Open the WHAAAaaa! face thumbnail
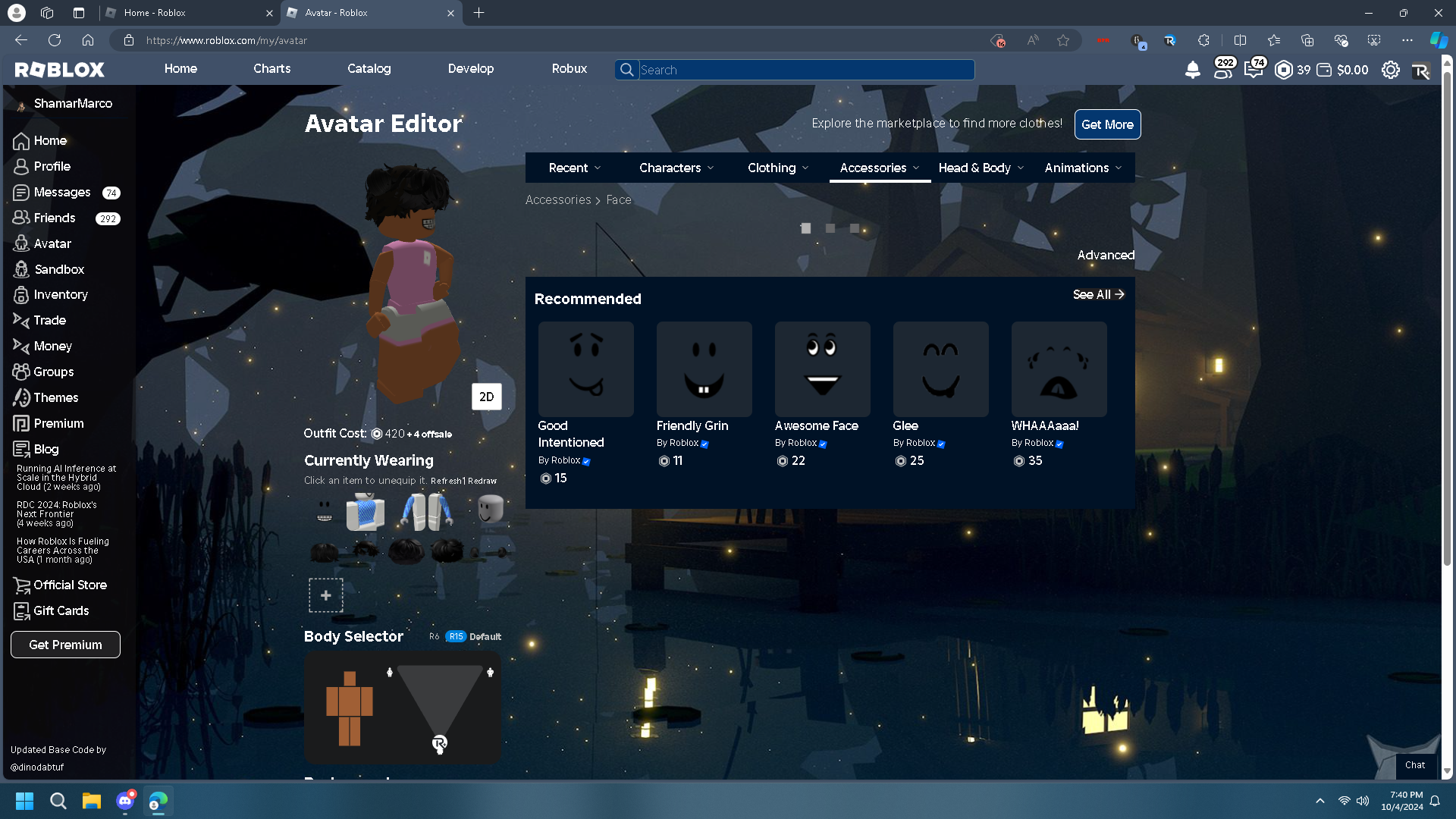Image resolution: width=1456 pixels, height=819 pixels. 1059,369
